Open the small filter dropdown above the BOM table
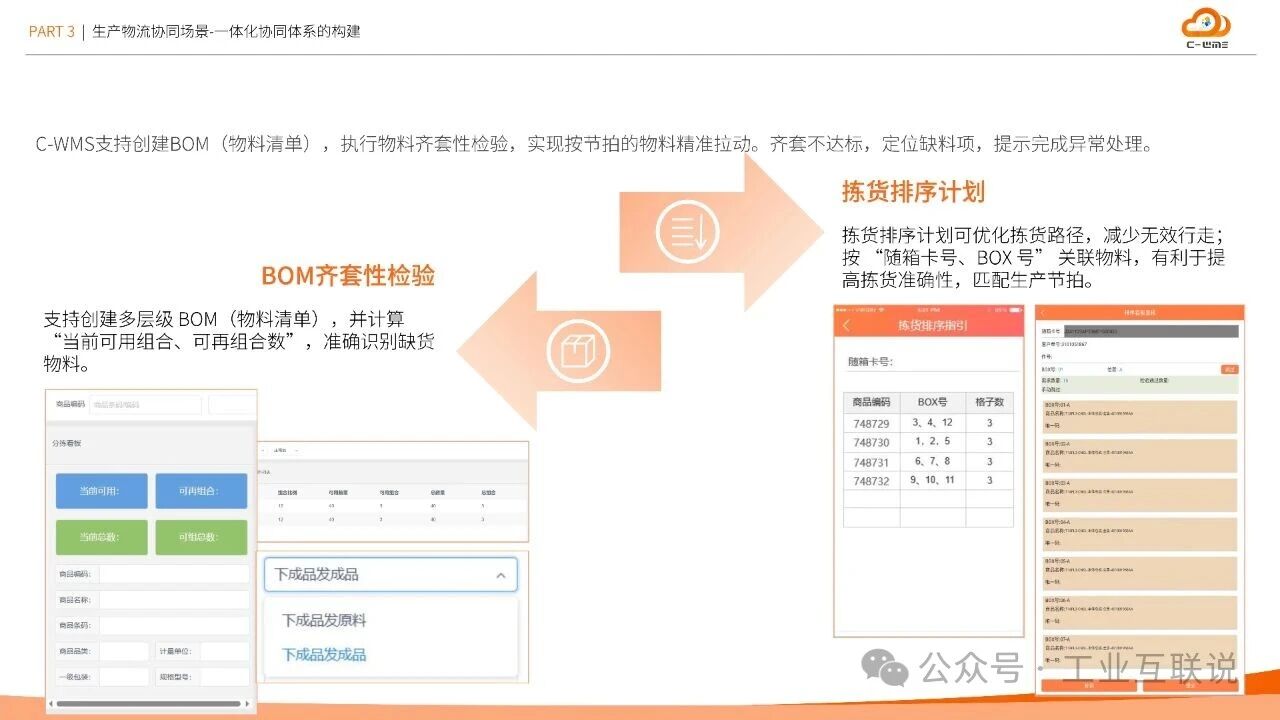The height and width of the screenshot is (720, 1280). click(x=262, y=450)
